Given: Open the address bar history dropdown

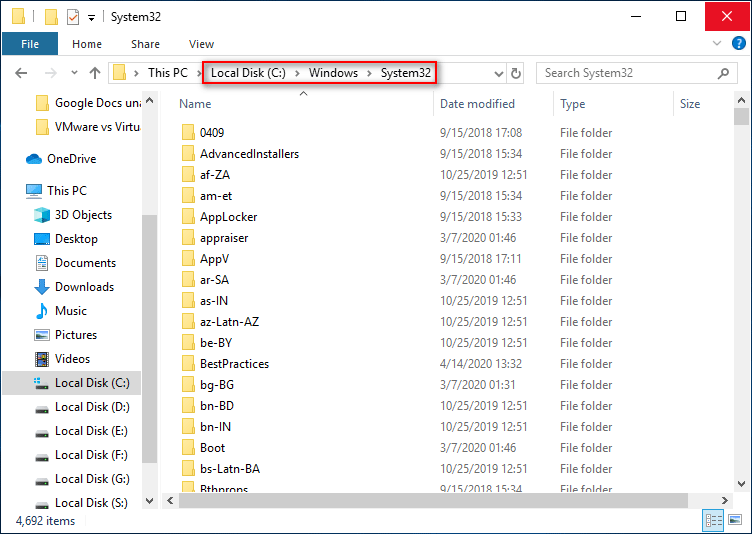Looking at the screenshot, I should tap(497, 73).
